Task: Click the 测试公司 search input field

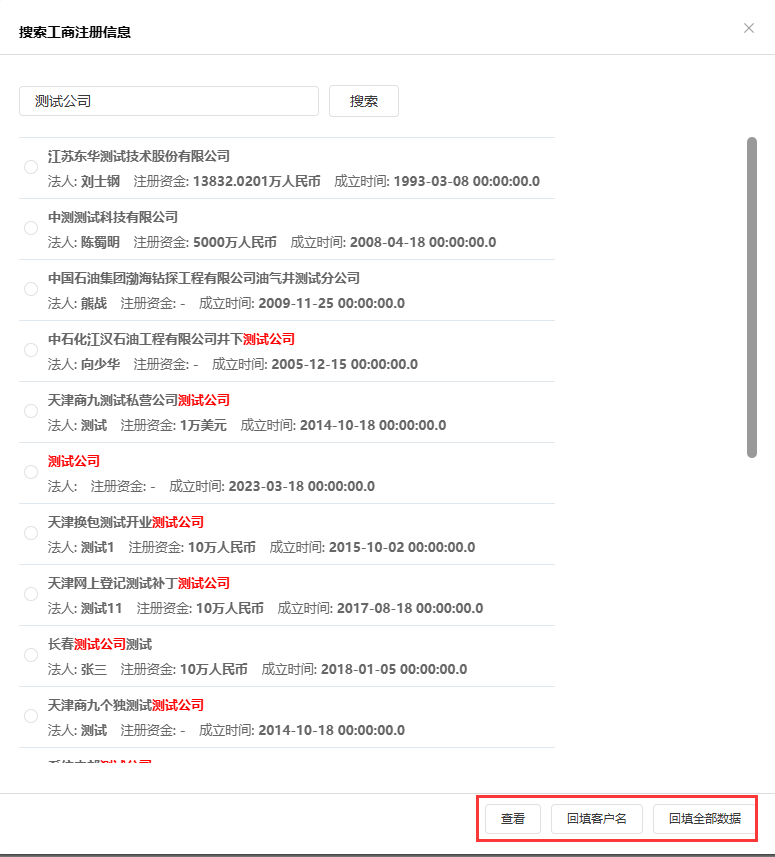Action: coord(168,101)
